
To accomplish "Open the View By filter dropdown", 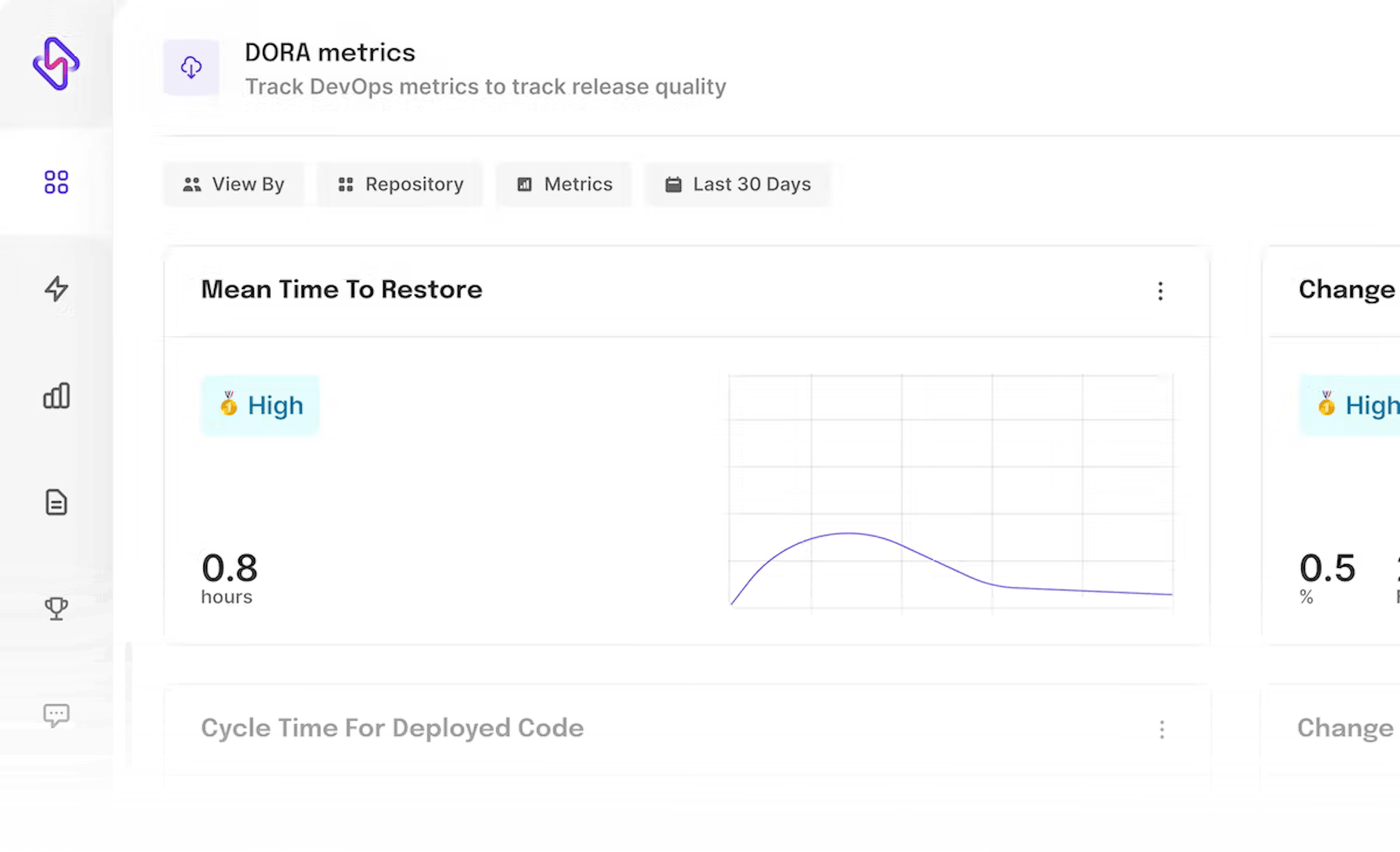I will (234, 184).
